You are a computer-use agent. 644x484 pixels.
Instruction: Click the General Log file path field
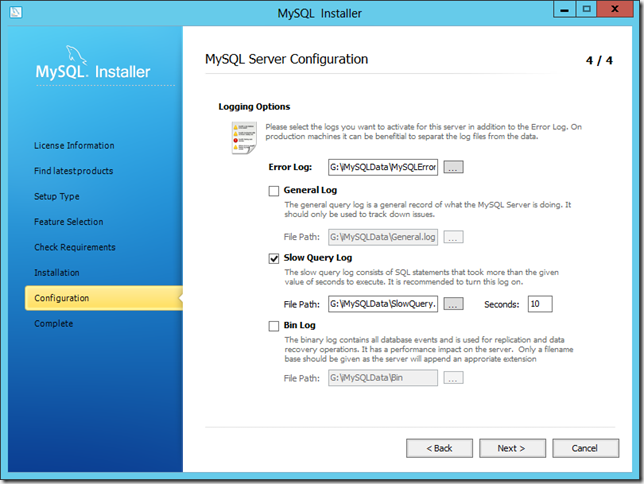point(383,237)
